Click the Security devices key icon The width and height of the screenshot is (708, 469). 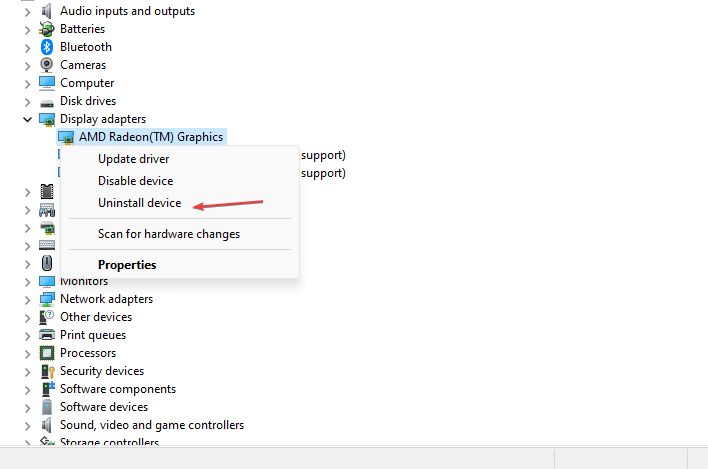(x=47, y=371)
